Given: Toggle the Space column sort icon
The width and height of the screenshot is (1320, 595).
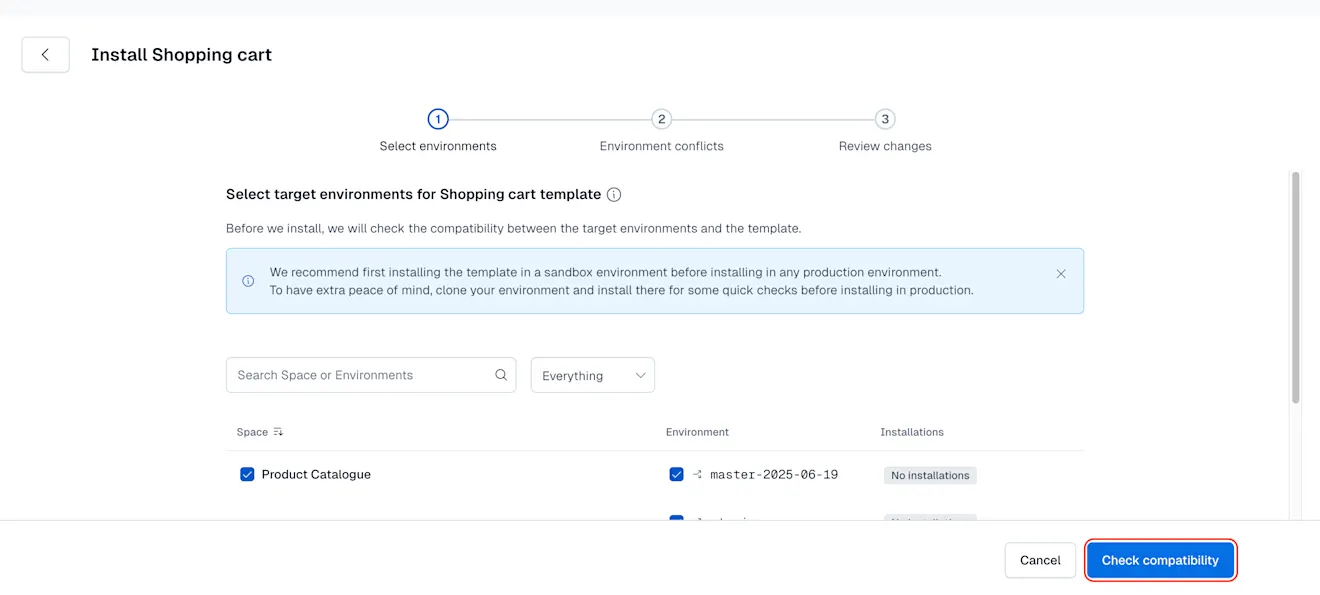Looking at the screenshot, I should click(277, 431).
